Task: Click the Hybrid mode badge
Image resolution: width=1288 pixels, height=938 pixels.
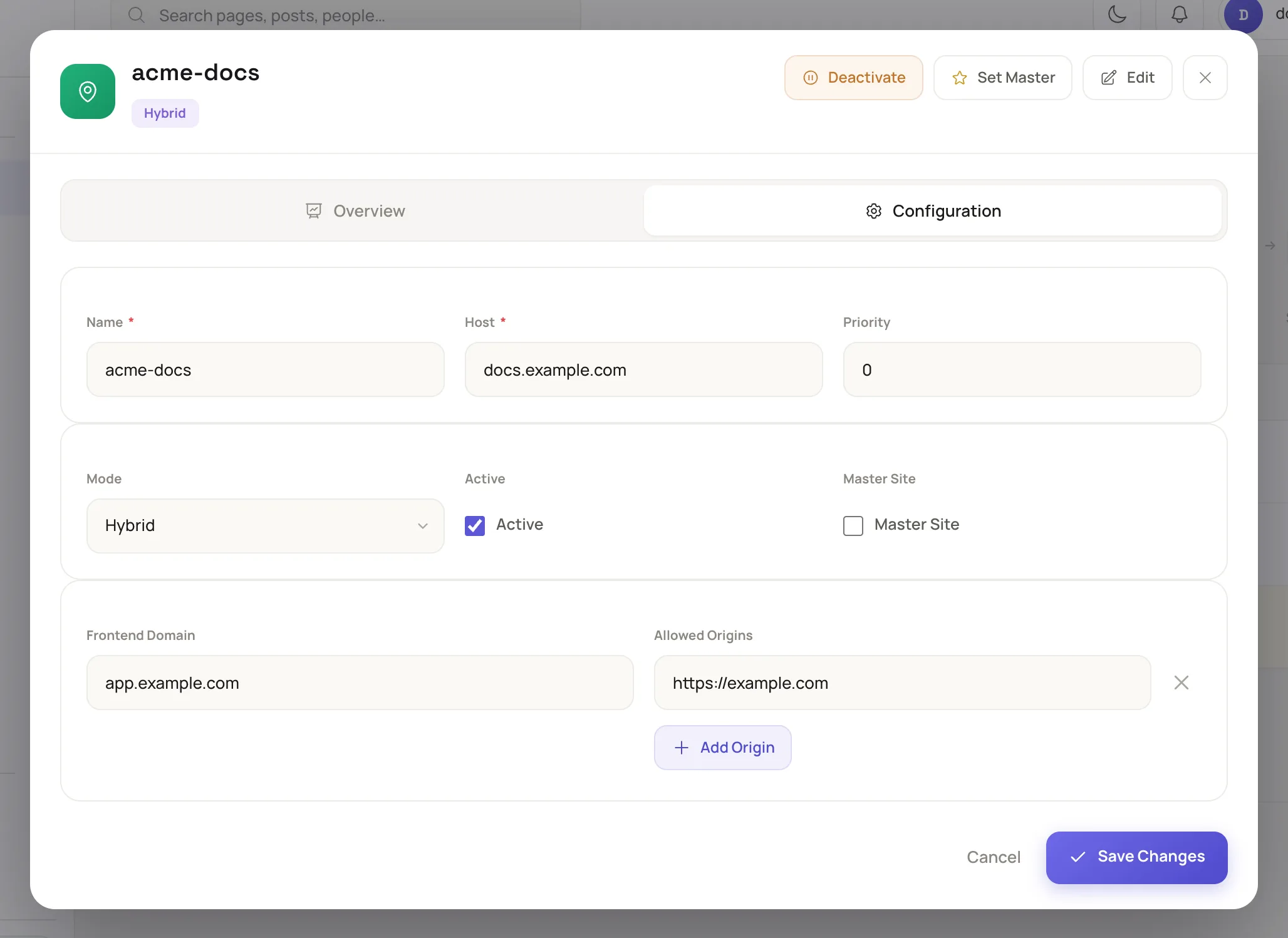Action: [165, 113]
